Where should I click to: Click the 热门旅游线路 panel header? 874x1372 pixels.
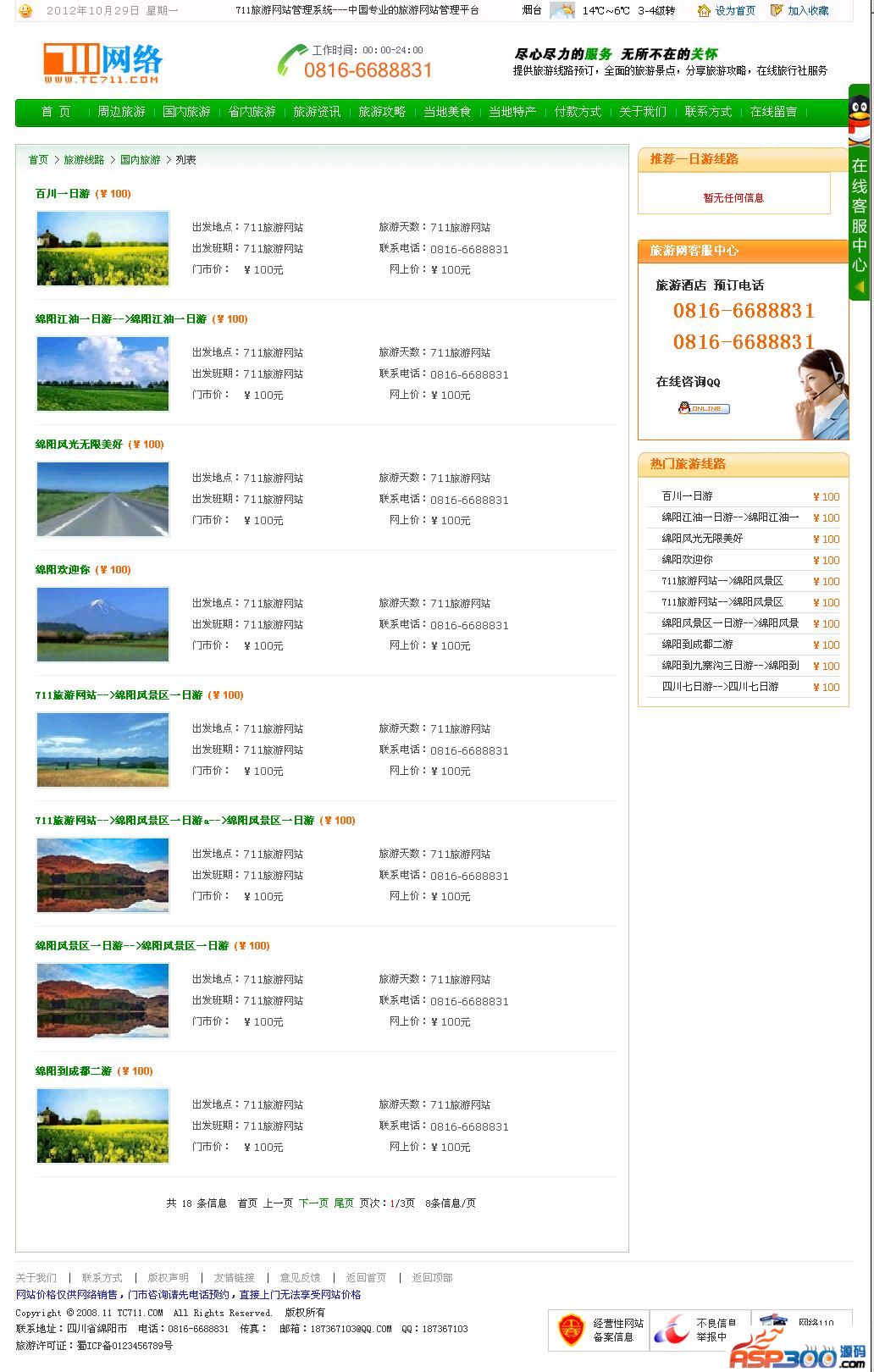click(743, 464)
